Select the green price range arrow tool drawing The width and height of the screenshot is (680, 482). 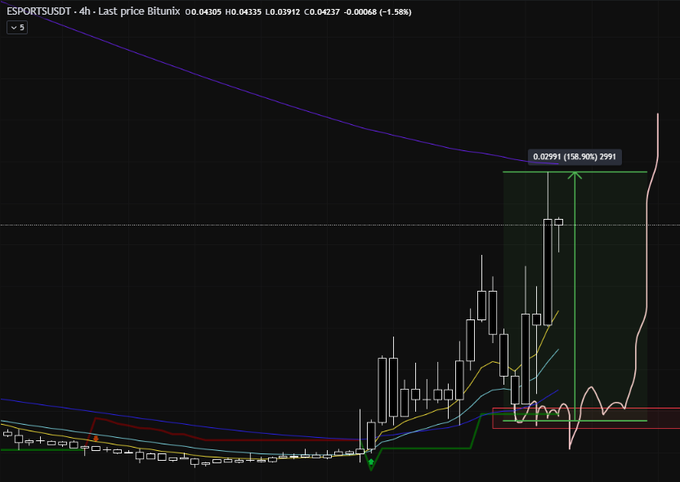tap(575, 295)
